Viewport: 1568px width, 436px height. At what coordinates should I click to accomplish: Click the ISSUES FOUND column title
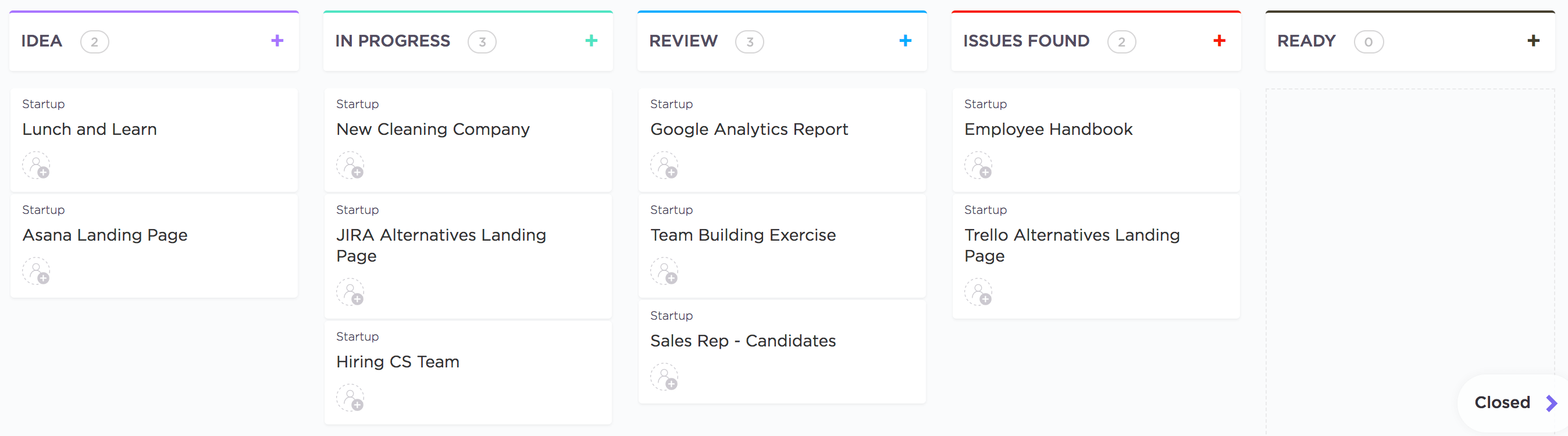1025,41
